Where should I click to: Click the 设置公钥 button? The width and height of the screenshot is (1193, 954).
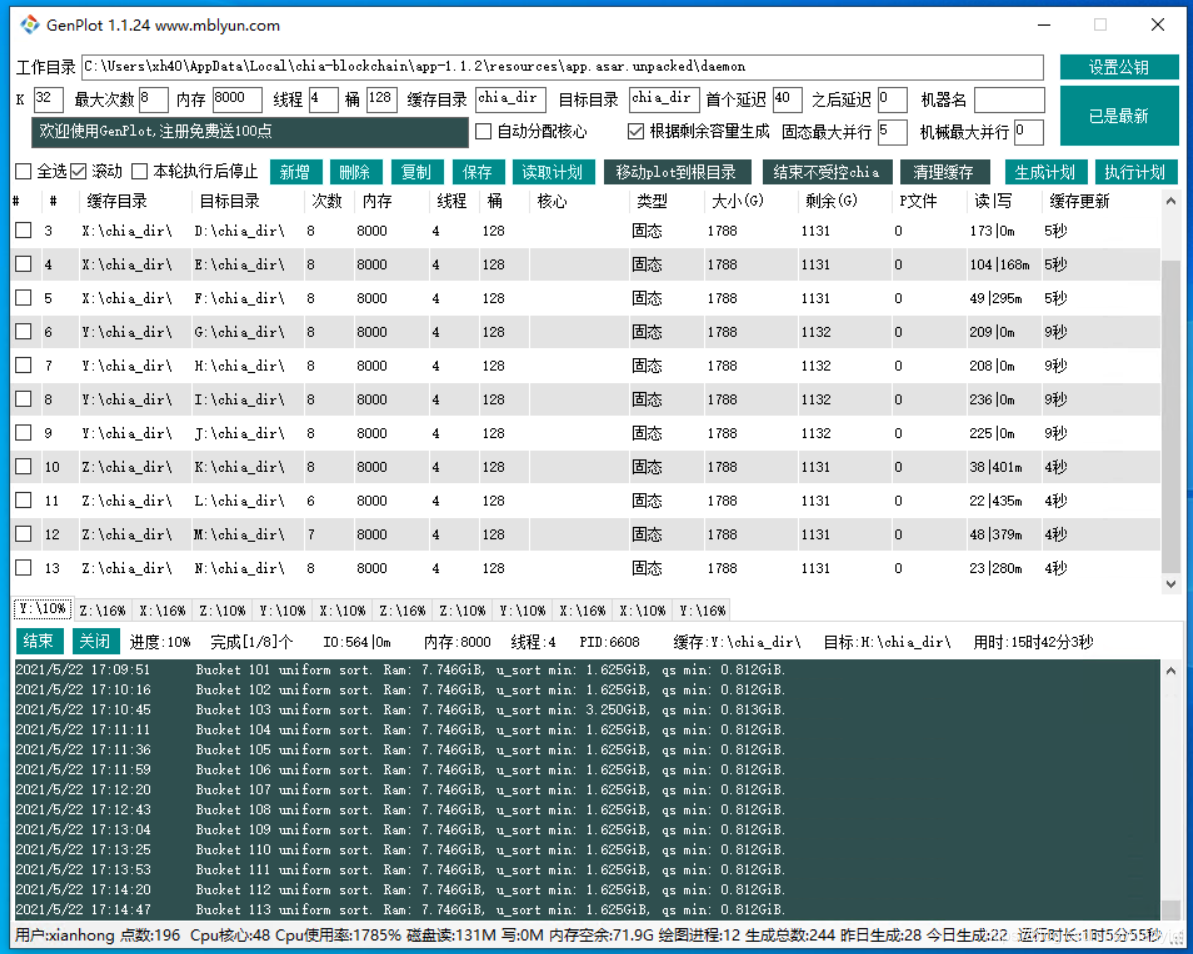[1118, 68]
